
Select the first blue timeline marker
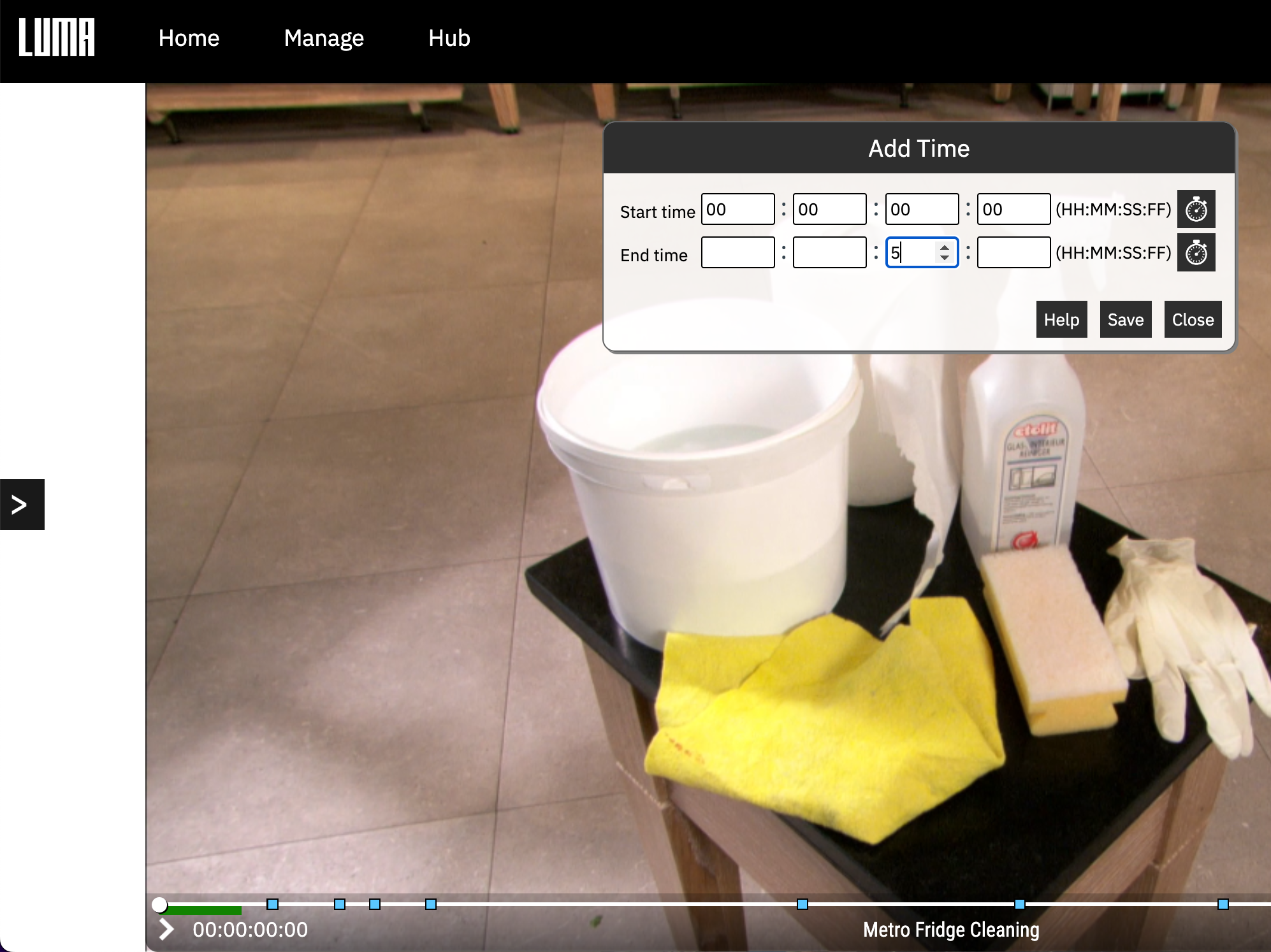273,904
